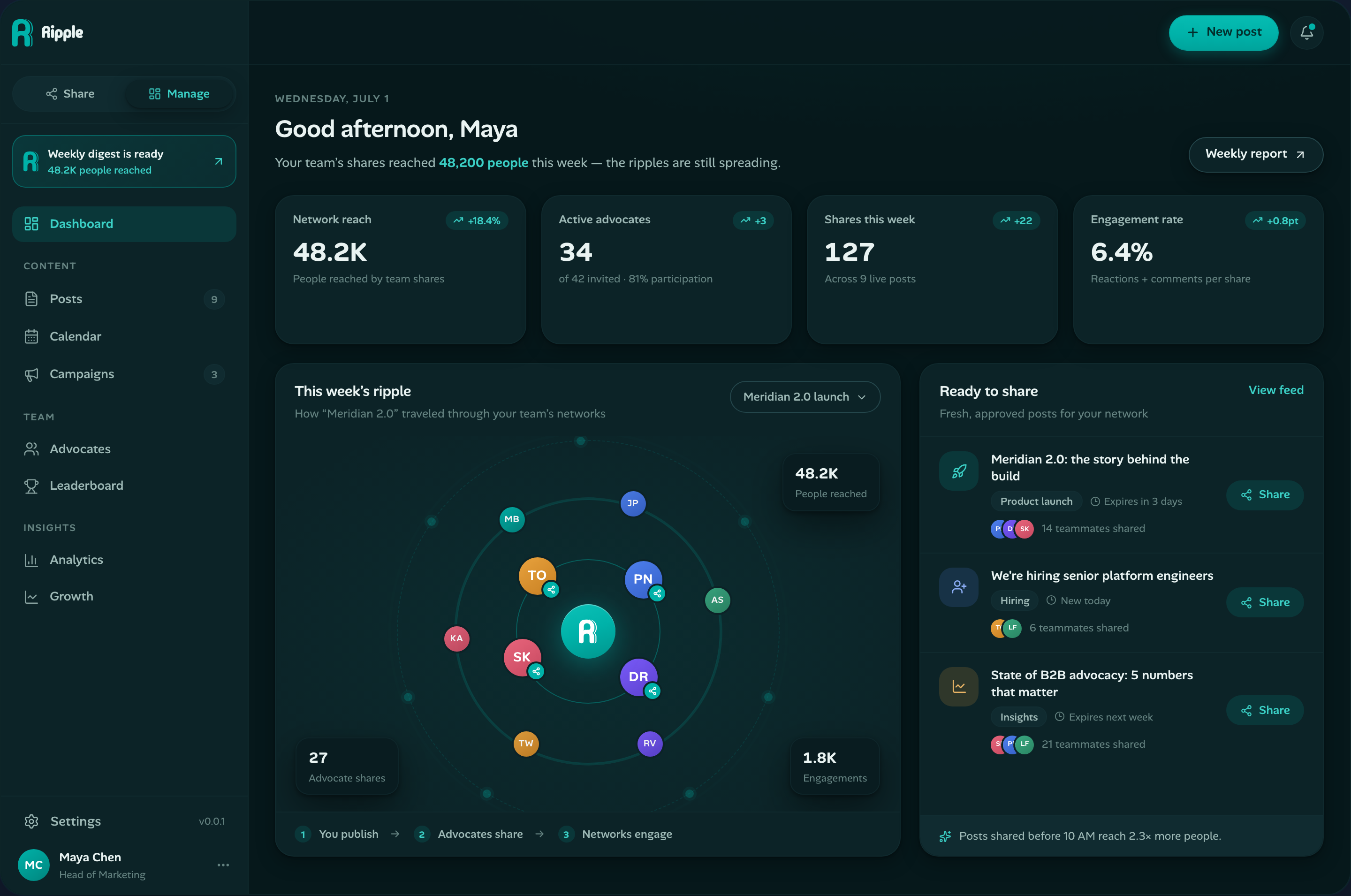Open the Calendar page

124,336
